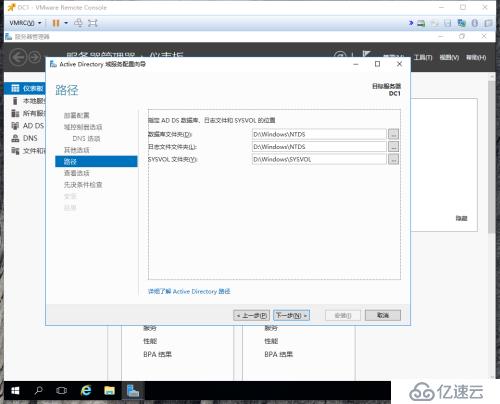Click the 取消 cancel button
Image resolution: width=500 pixels, height=404 pixels.
[x=383, y=315]
